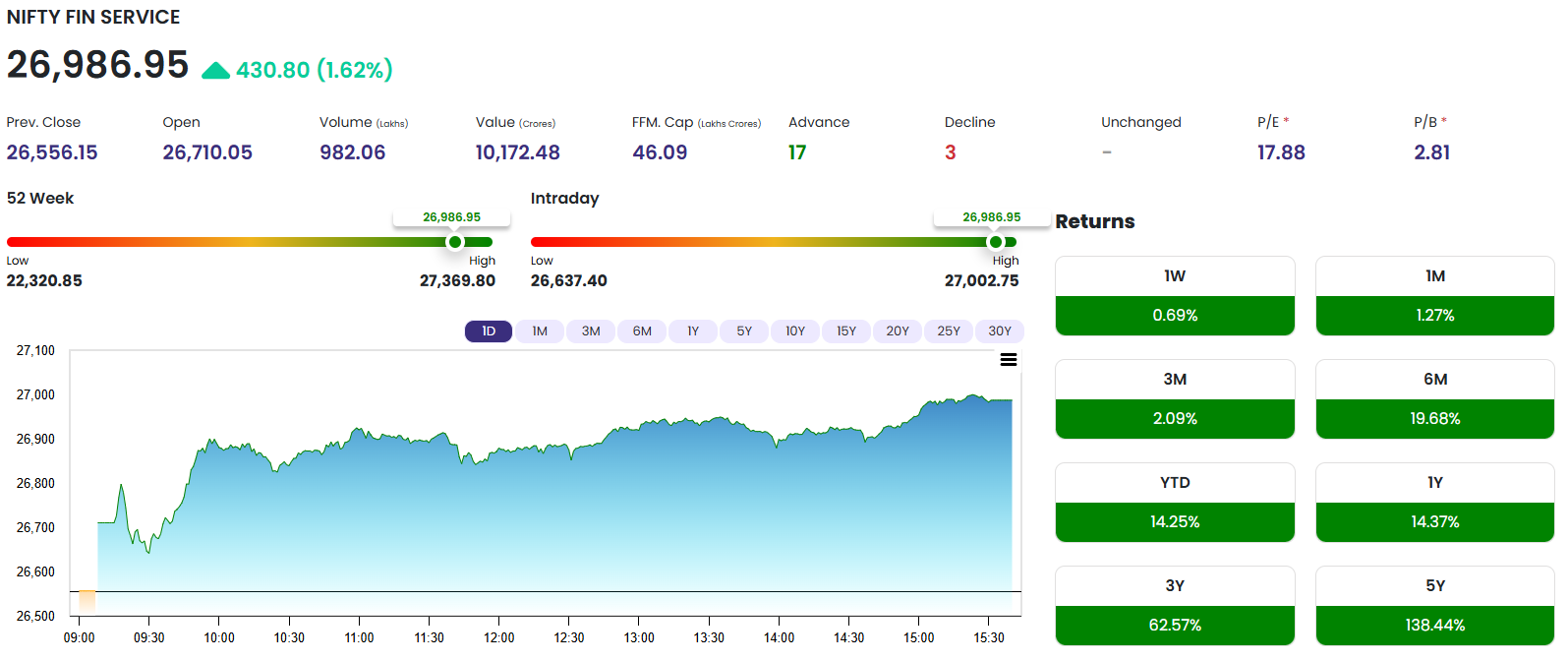Click the Volume (Lakhs) label
Image resolution: width=1568 pixels, height=661 pixels.
click(364, 122)
